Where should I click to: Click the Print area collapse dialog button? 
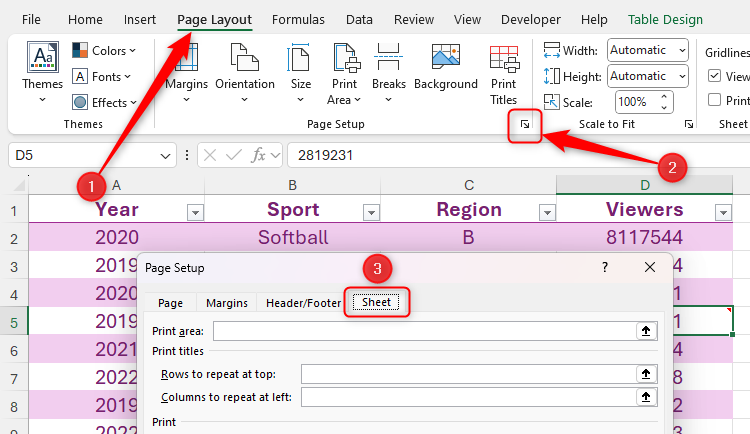pyautogui.click(x=645, y=331)
